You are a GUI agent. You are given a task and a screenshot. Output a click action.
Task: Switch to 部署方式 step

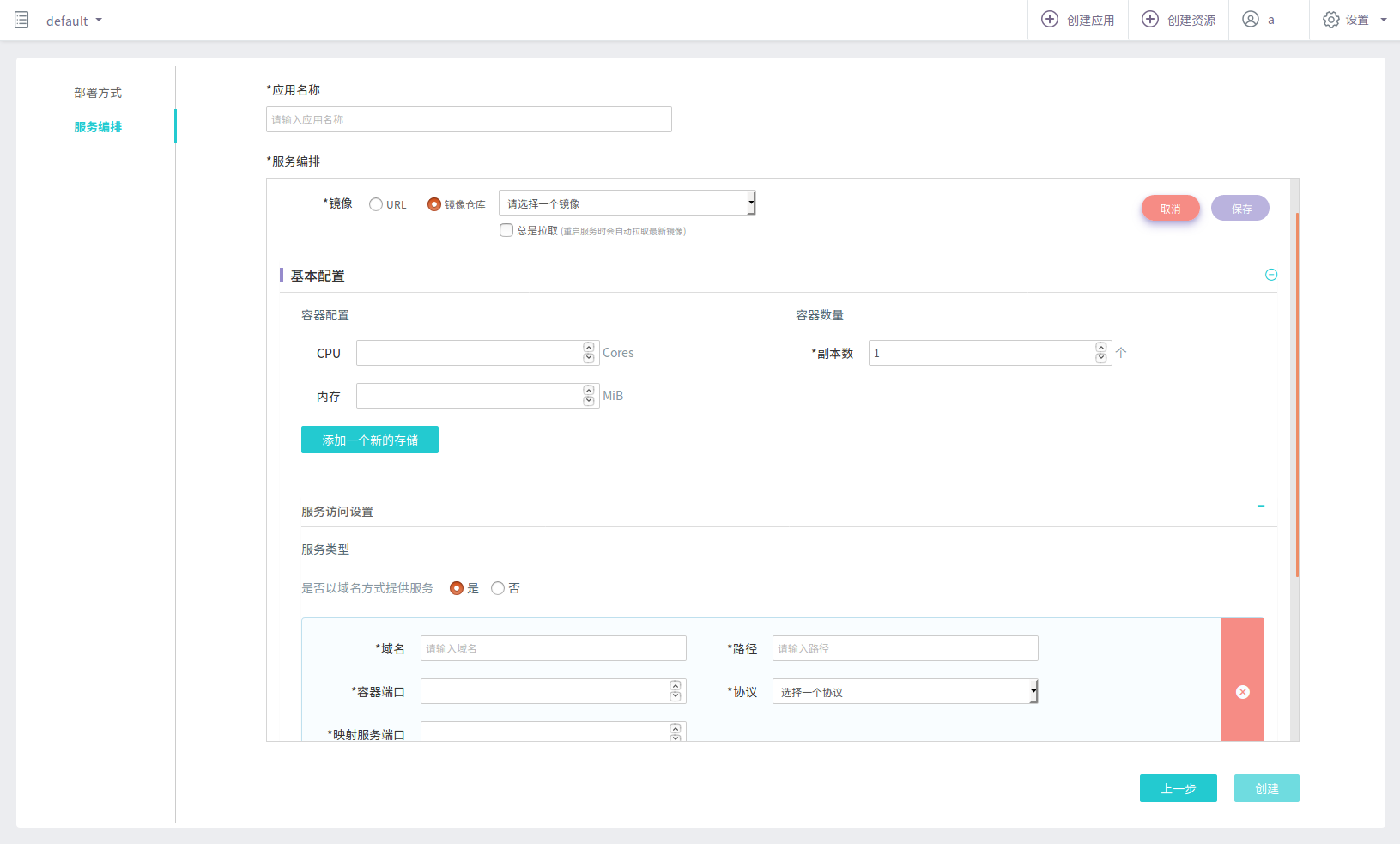(x=98, y=93)
